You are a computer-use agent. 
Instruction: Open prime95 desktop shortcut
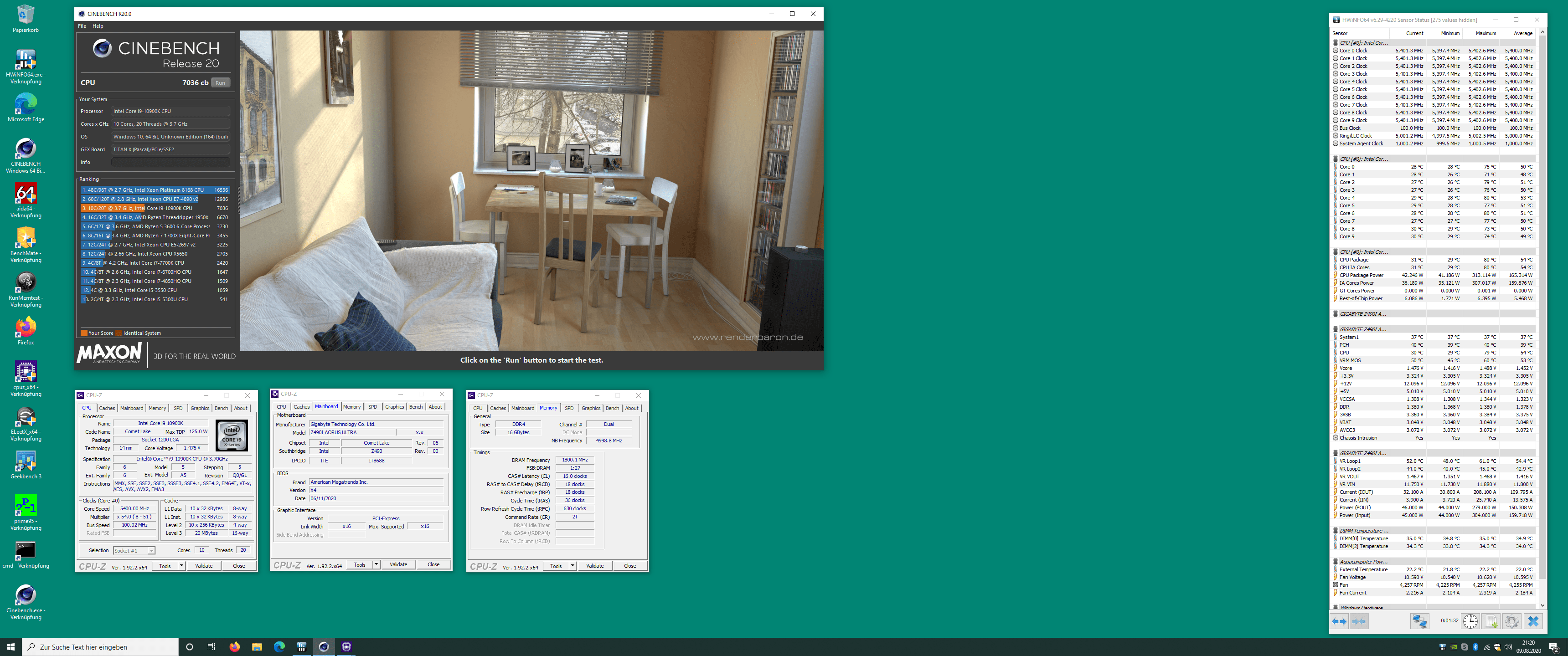click(26, 512)
